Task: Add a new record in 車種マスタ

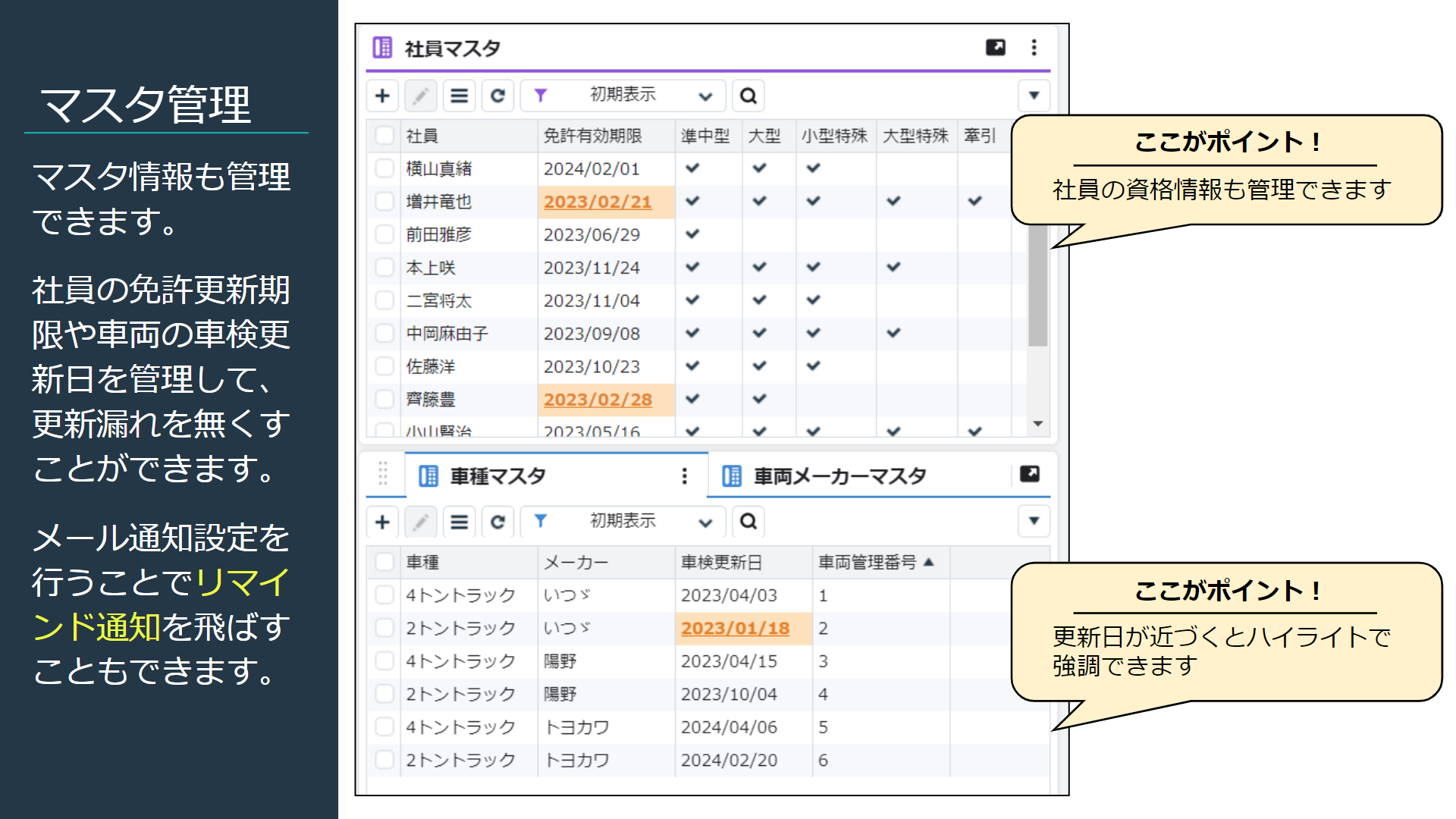Action: (383, 522)
